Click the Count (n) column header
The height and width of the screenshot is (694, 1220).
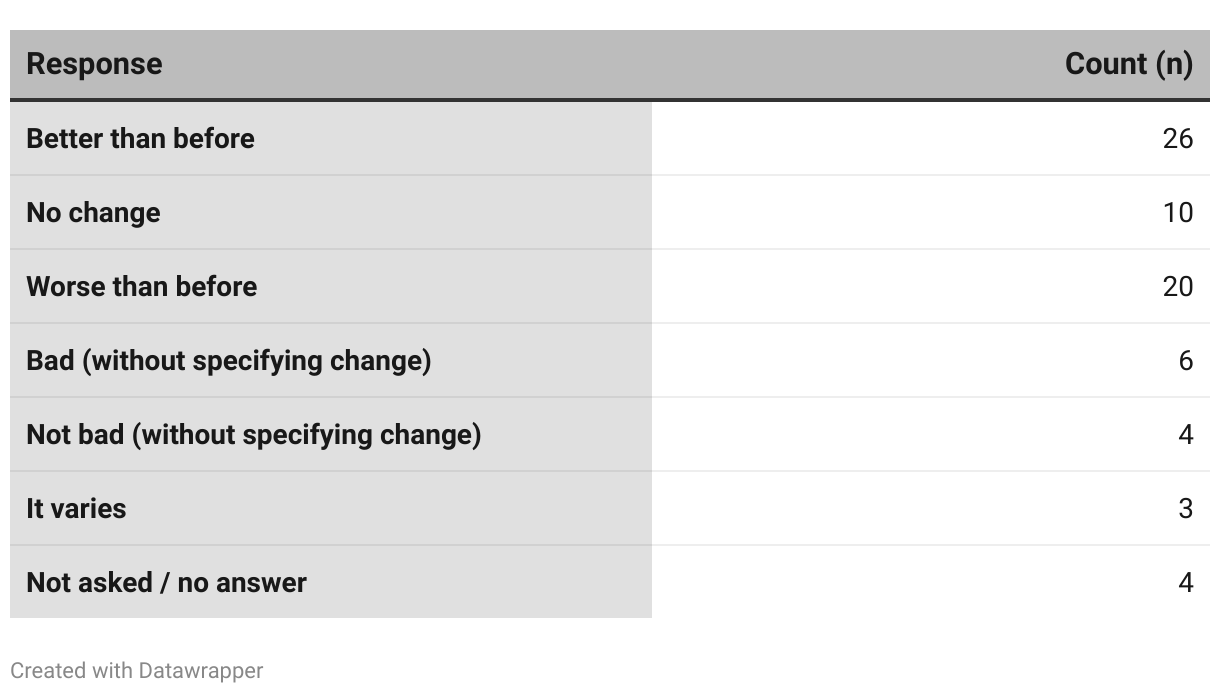click(x=1128, y=64)
